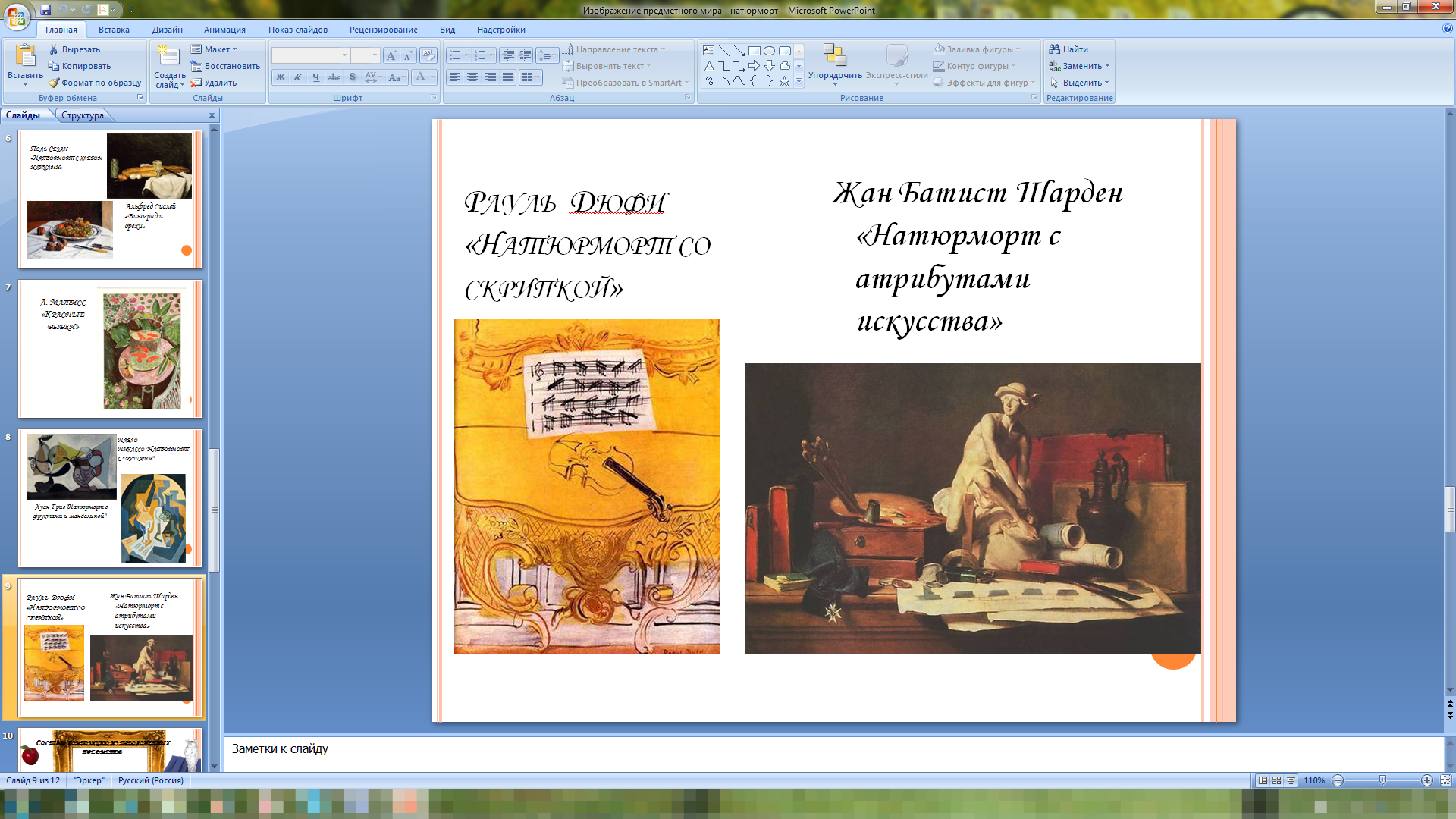
Task: Select slide 8 thumbnail with Picasso
Action: (110, 498)
